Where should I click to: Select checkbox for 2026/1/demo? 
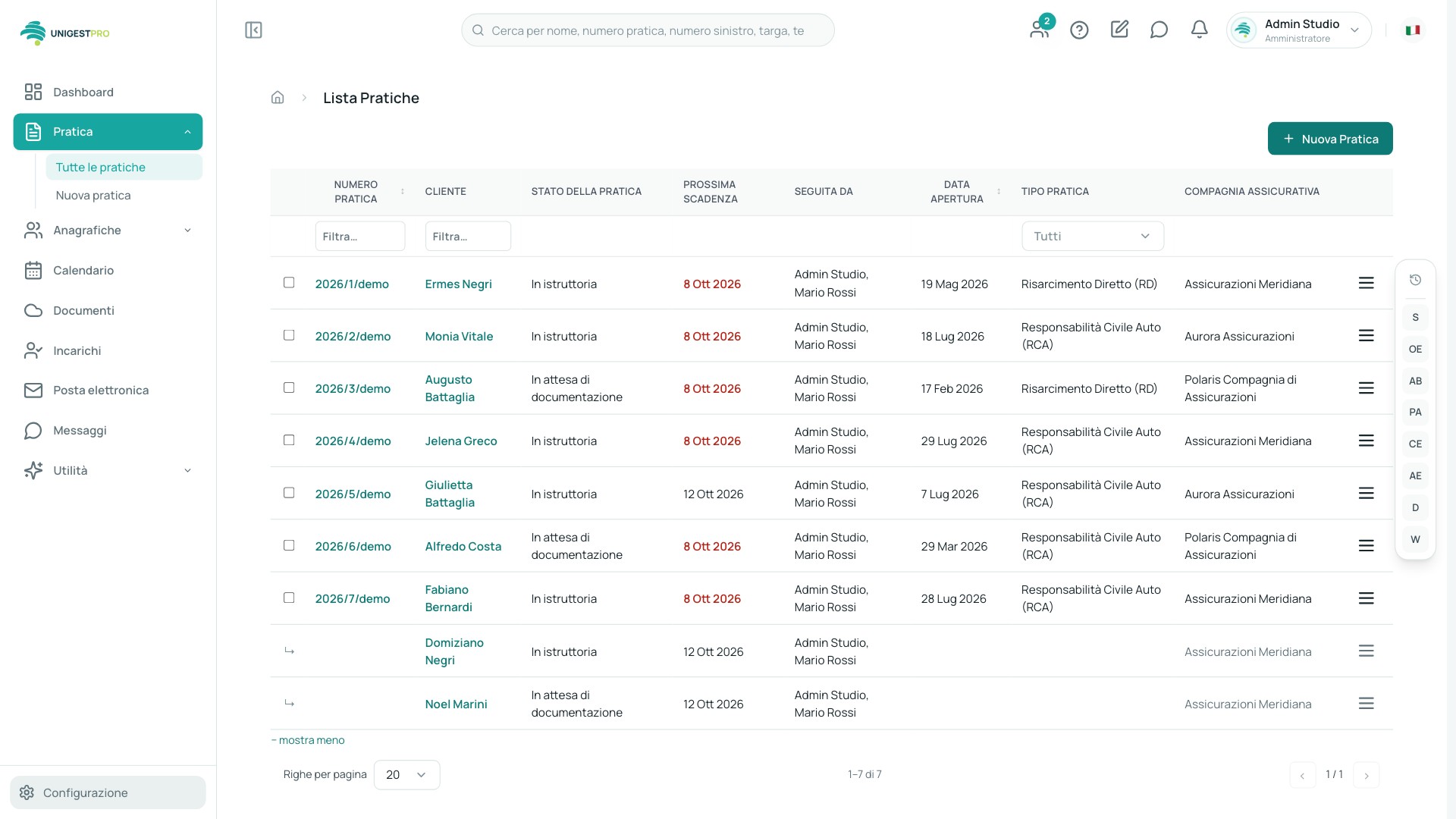click(289, 283)
